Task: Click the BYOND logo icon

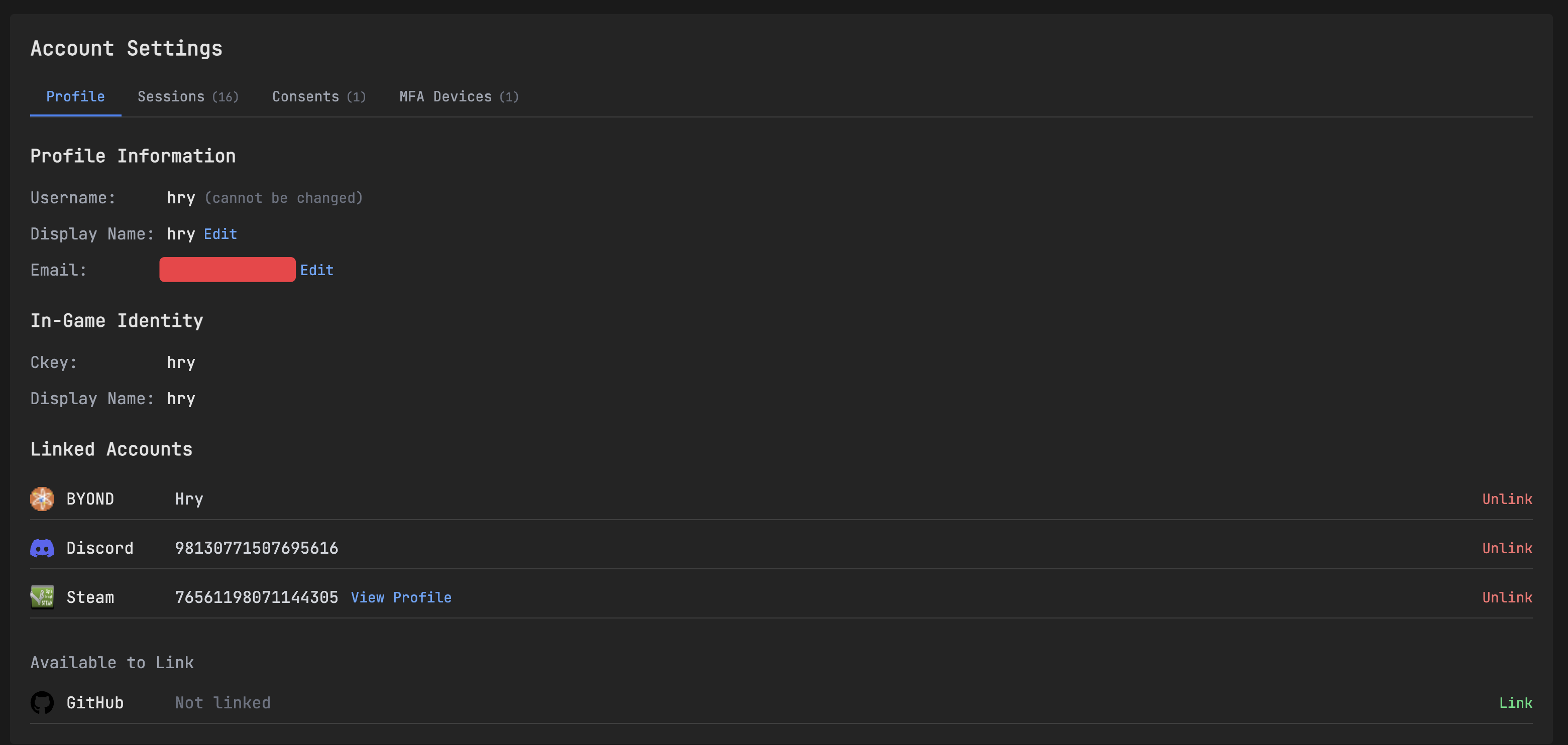Action: pyautogui.click(x=42, y=499)
